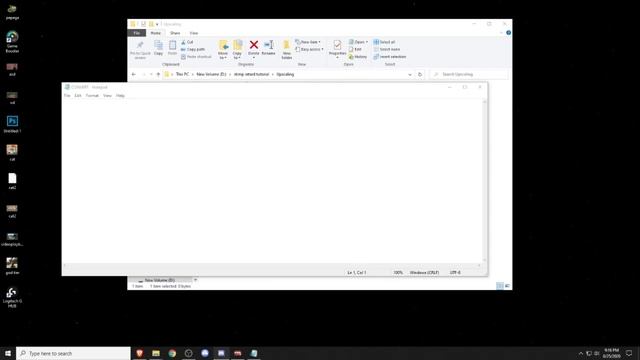The image size is (640, 360).
Task: Open Notepad File menu
Action: point(67,96)
